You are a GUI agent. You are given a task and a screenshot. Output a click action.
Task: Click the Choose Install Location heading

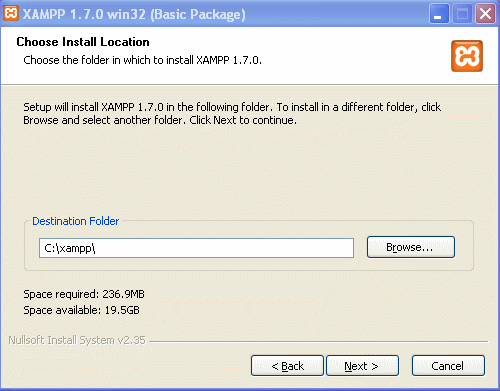click(x=83, y=42)
